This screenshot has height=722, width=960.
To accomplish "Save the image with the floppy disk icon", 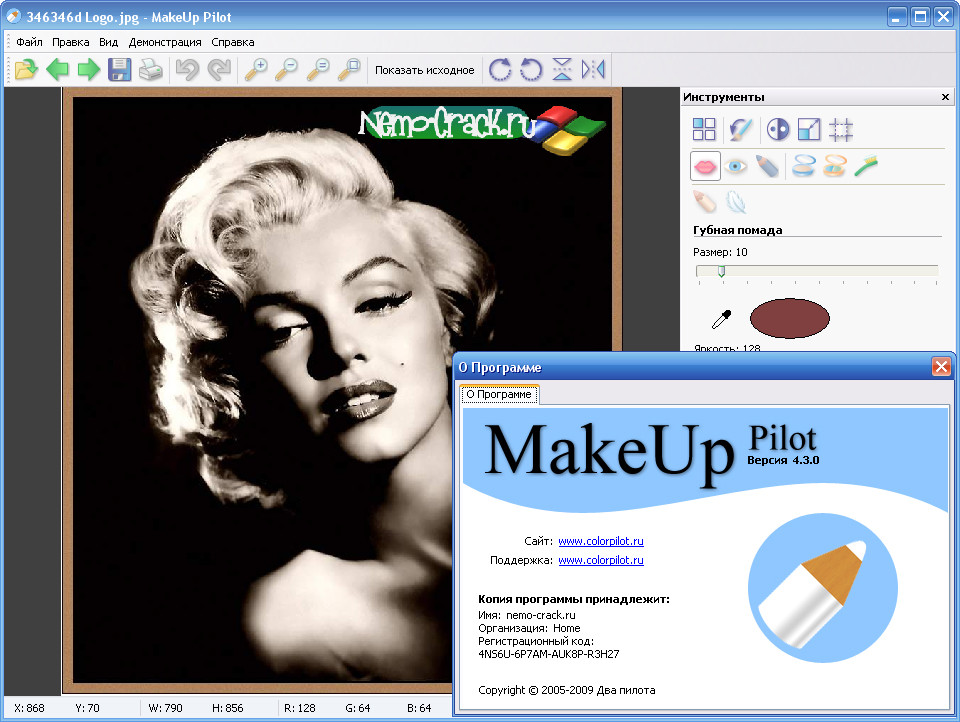I will (119, 69).
